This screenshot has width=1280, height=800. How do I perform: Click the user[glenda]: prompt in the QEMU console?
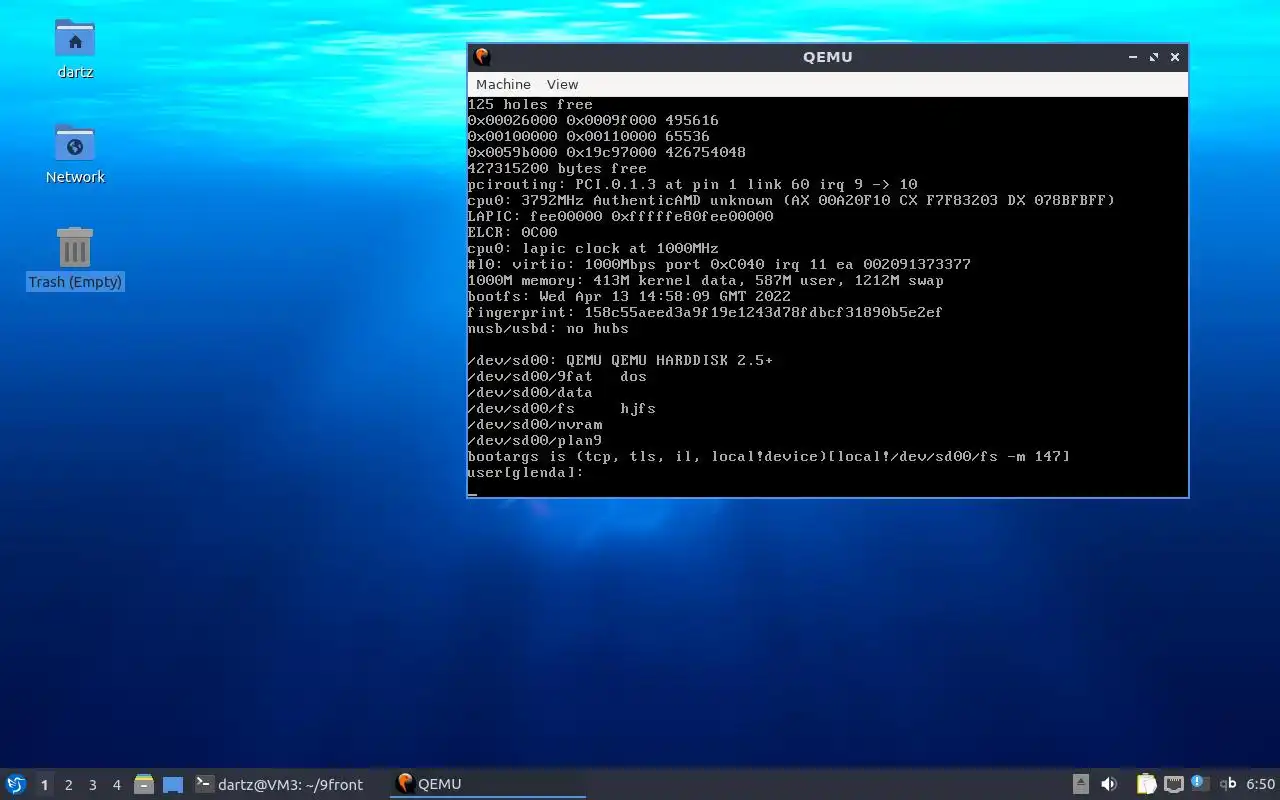525,472
